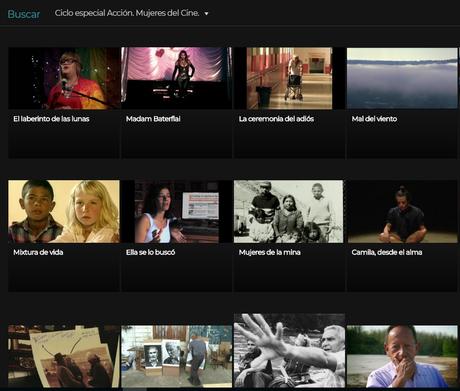
Task: Select the title Mal del viento
Action: click(374, 119)
